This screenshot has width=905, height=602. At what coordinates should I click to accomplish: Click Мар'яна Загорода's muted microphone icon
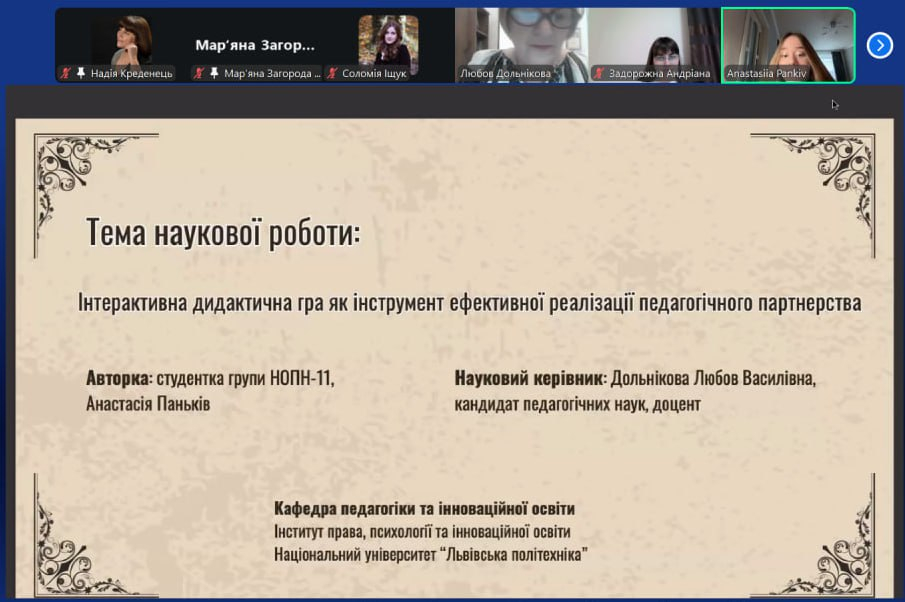pos(201,71)
